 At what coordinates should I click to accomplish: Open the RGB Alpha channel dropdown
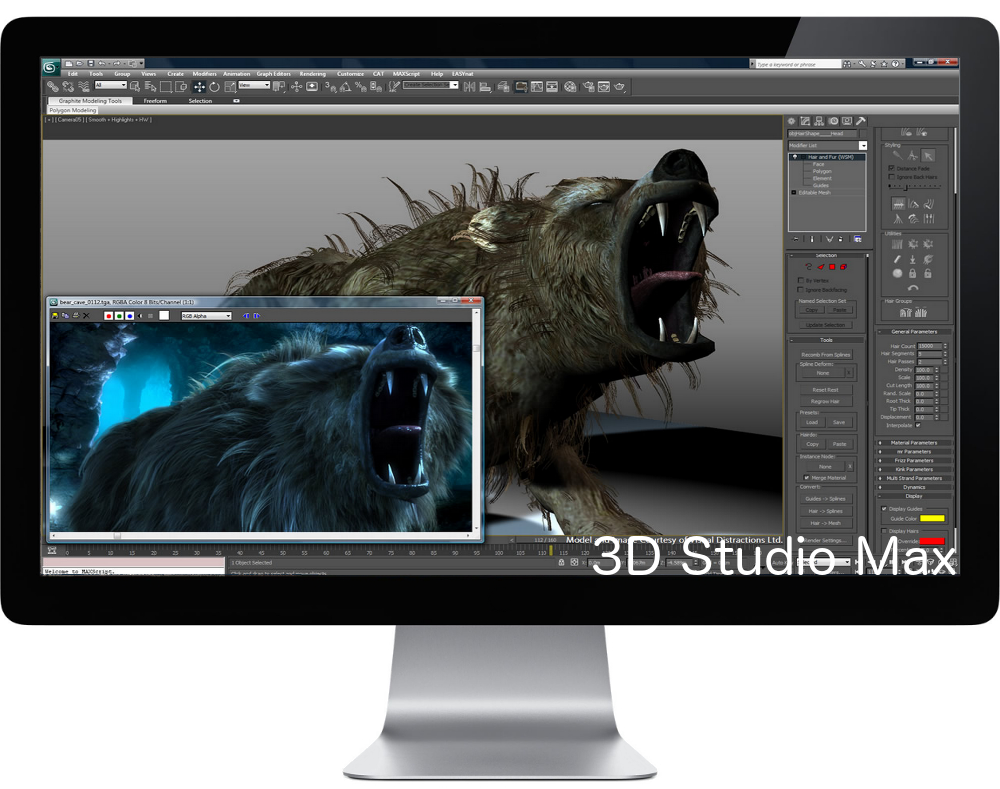pyautogui.click(x=206, y=316)
